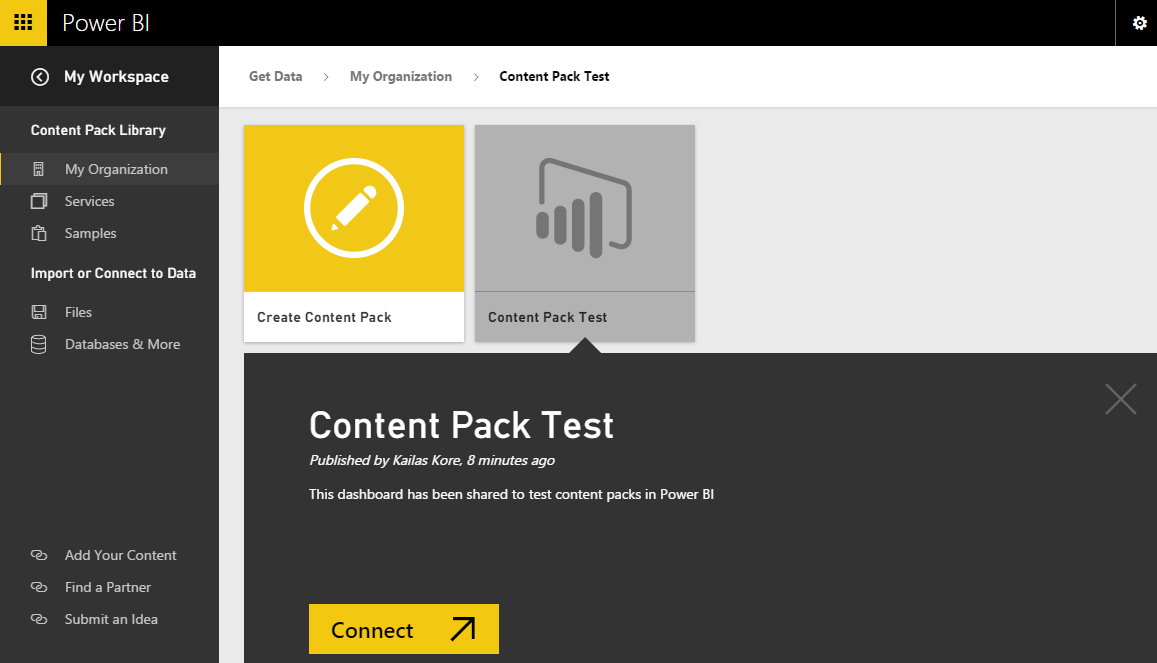The height and width of the screenshot is (663, 1157).
Task: Click the Content Pack Test tile label
Action: tap(548, 317)
